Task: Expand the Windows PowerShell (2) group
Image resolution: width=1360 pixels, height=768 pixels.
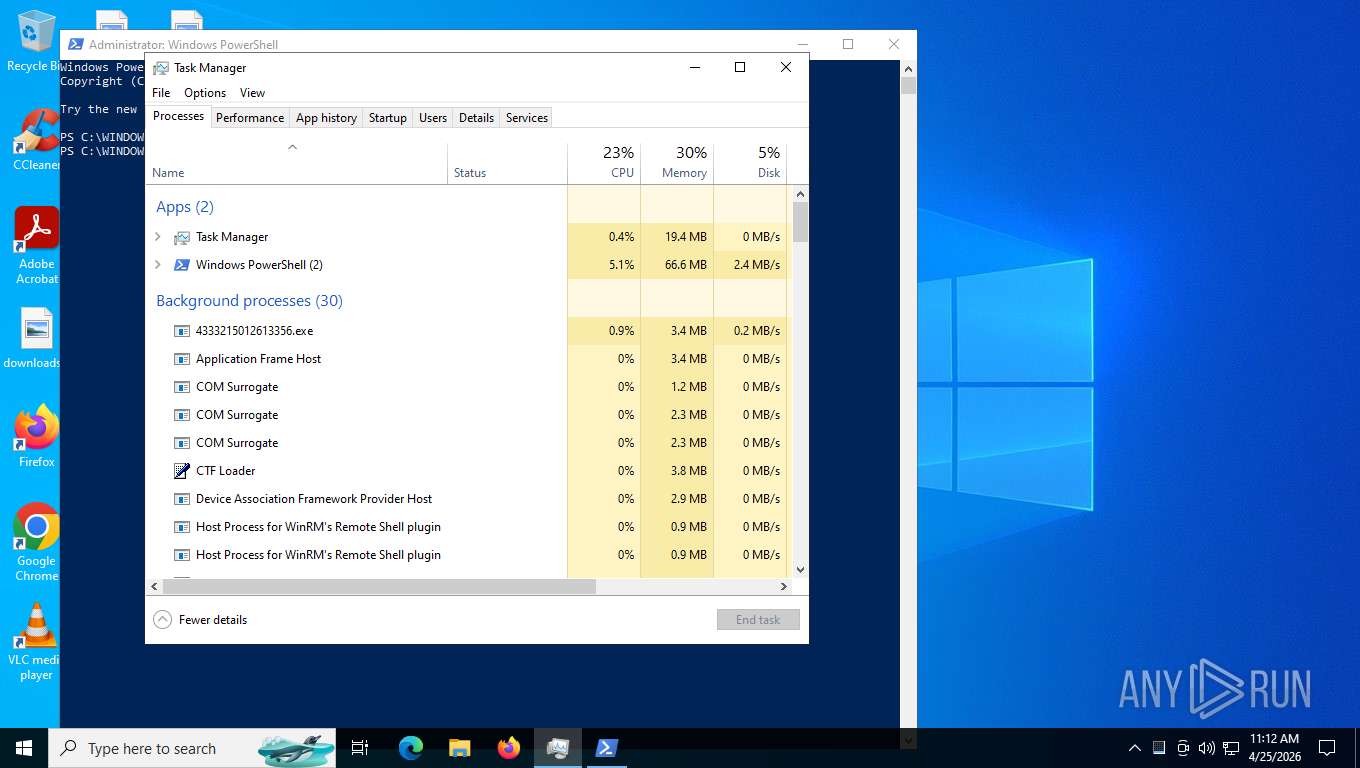Action: point(158,265)
